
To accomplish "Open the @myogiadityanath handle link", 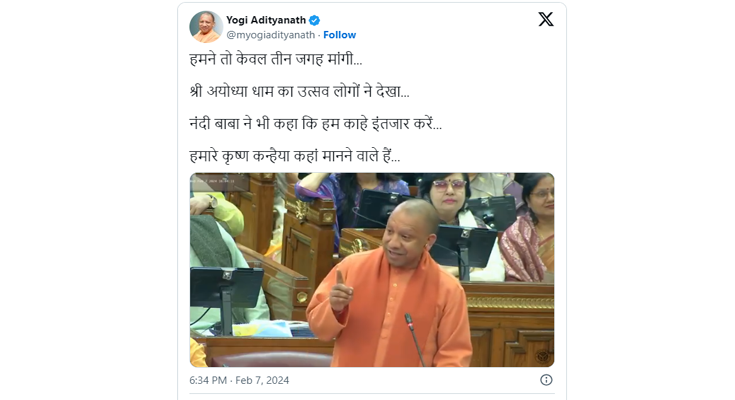I will tap(270, 35).
